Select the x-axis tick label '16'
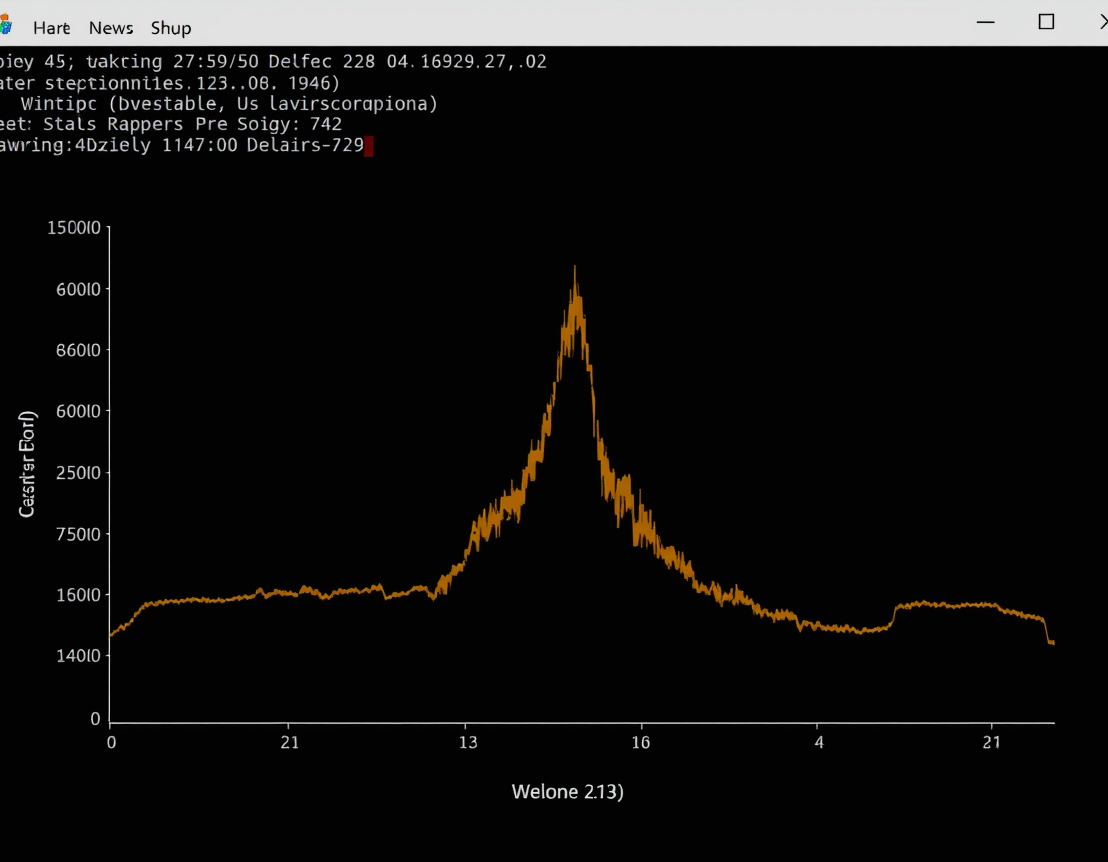Screen dimensions: 1108x862 coord(641,743)
